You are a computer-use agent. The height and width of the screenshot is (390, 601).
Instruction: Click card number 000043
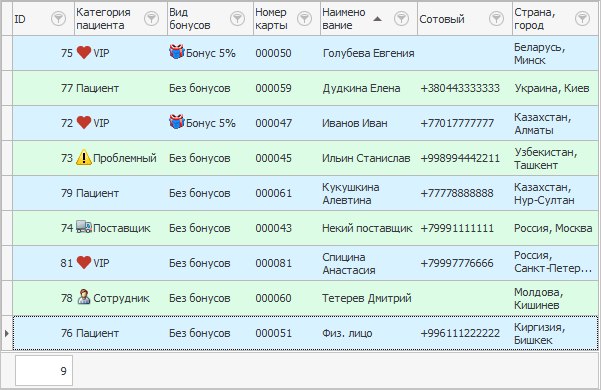coord(273,228)
